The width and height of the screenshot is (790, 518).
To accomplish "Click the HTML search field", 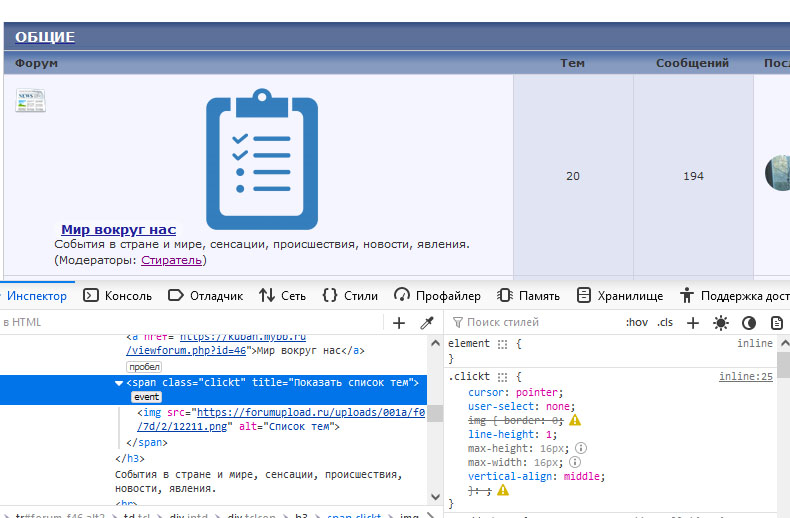I will click(x=191, y=322).
